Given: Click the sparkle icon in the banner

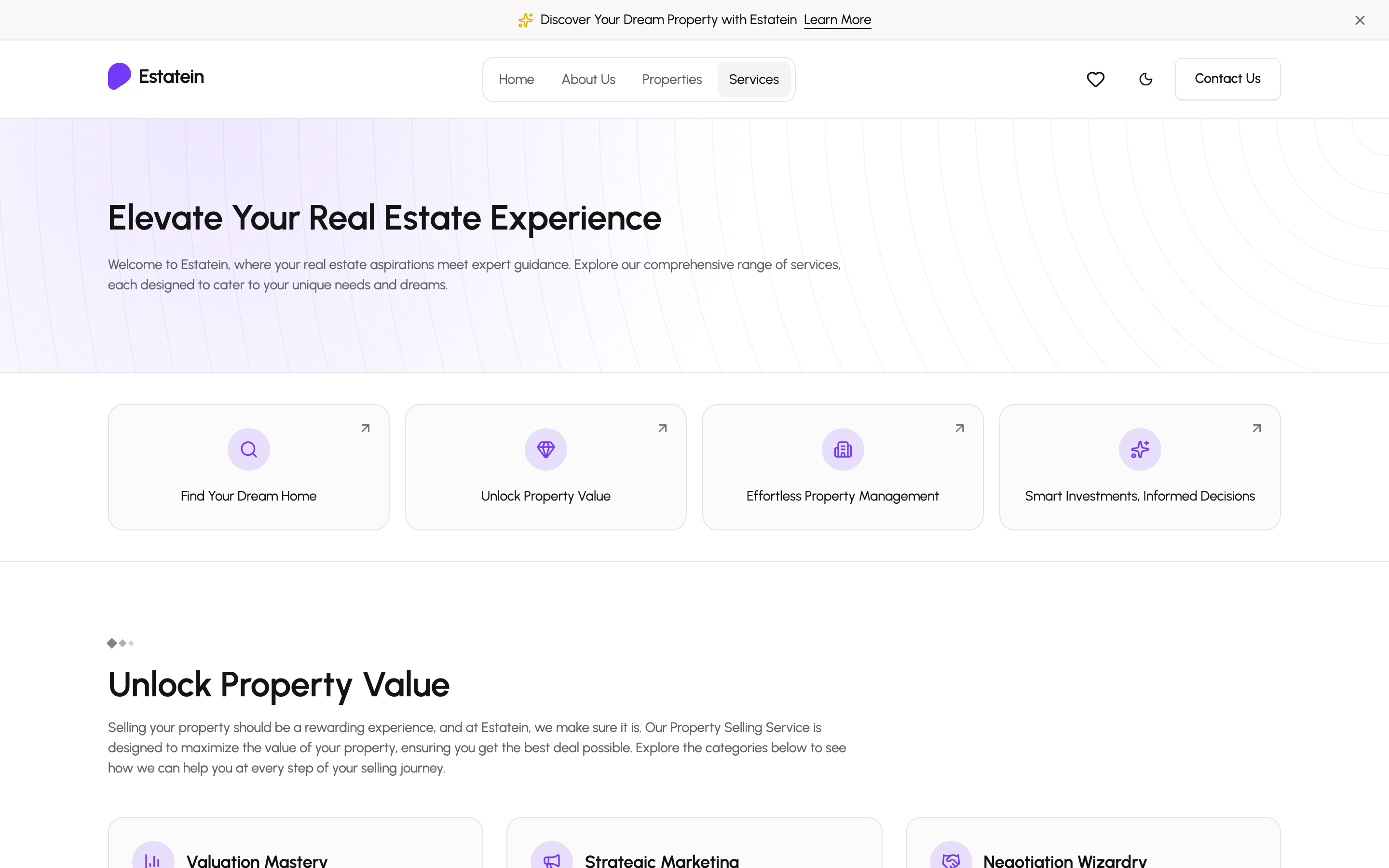Looking at the screenshot, I should (525, 20).
